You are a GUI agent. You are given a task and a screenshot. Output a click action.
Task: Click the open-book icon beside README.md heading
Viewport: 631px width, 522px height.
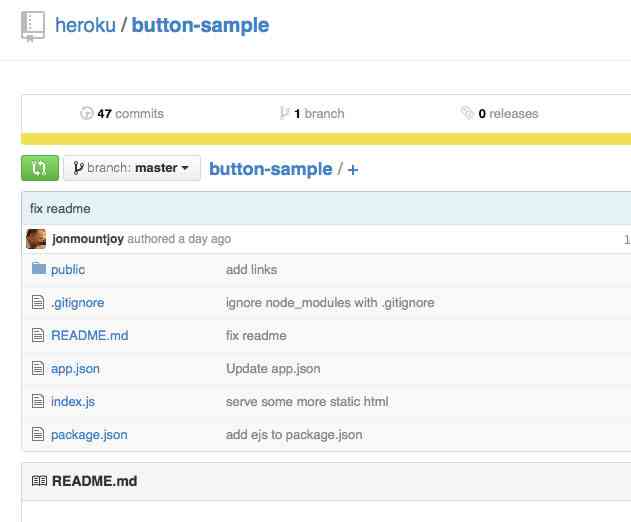[39, 481]
